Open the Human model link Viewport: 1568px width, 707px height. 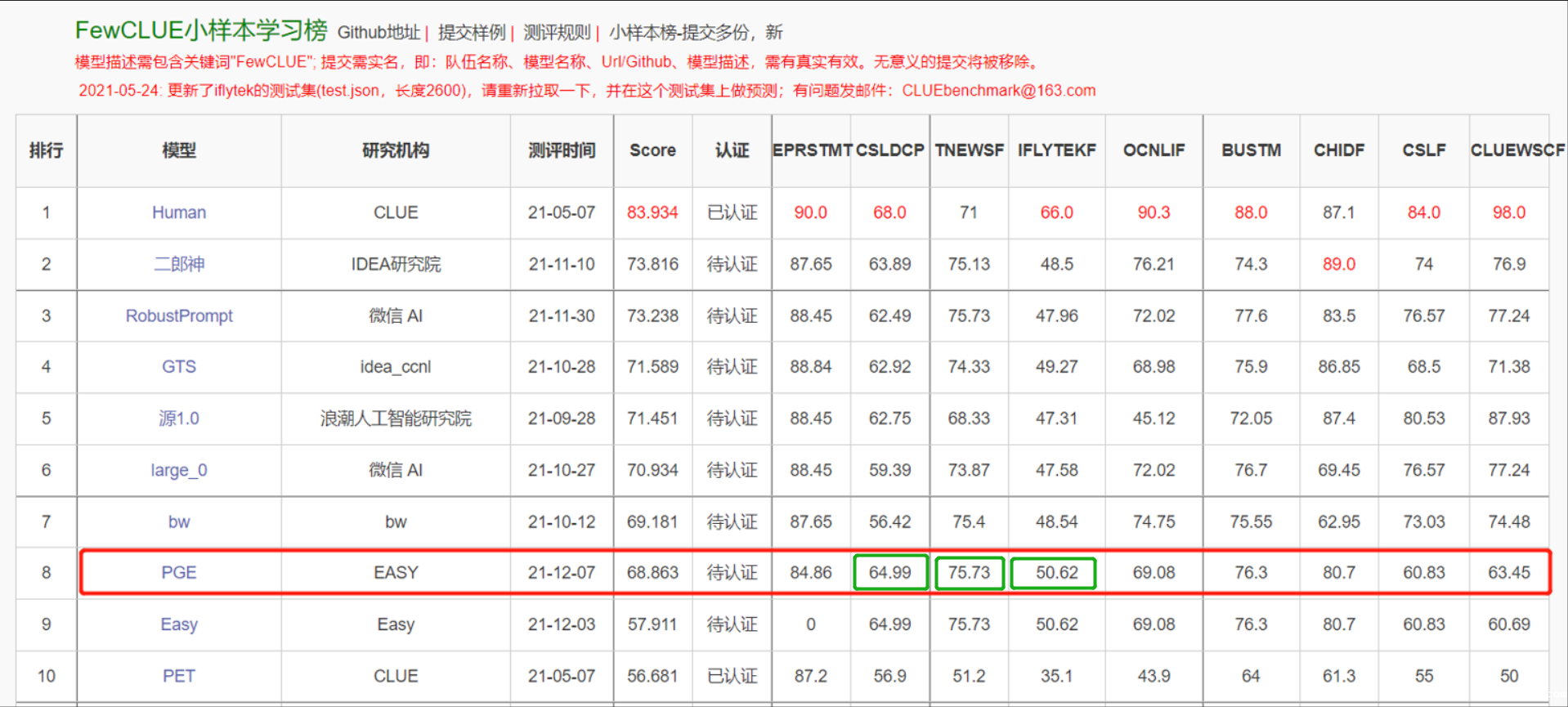point(178,213)
